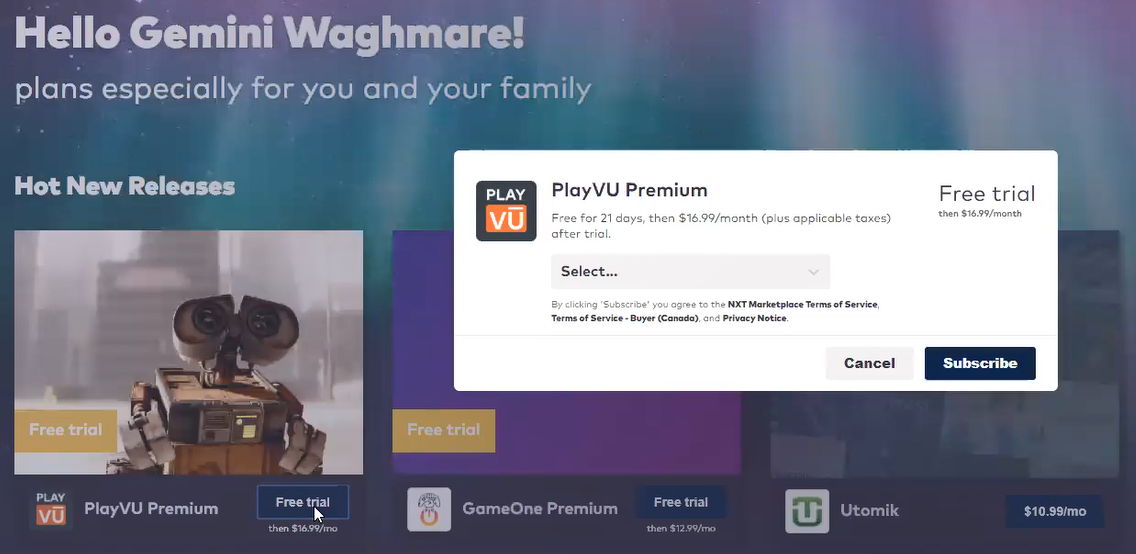Confirm with the Subscribe button
The height and width of the screenshot is (554, 1136).
click(980, 364)
